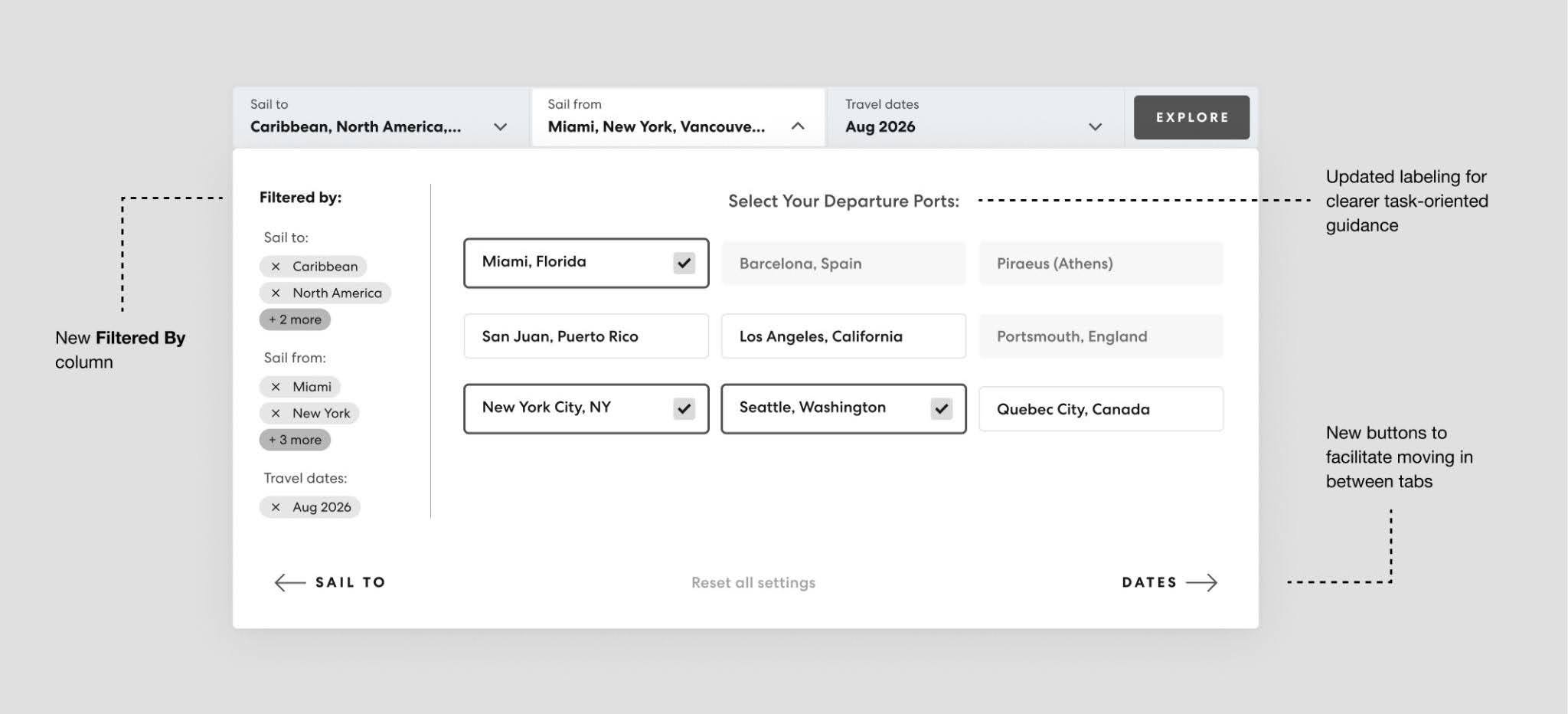Image resolution: width=1568 pixels, height=714 pixels.
Task: Click disabled Barcelona, Spain port
Action: click(844, 264)
